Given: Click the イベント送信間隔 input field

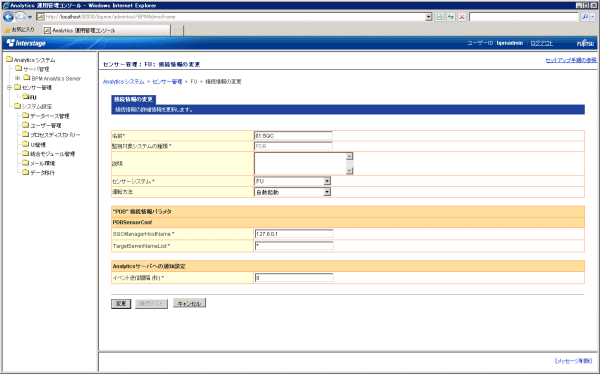Looking at the screenshot, I should click(294, 278).
